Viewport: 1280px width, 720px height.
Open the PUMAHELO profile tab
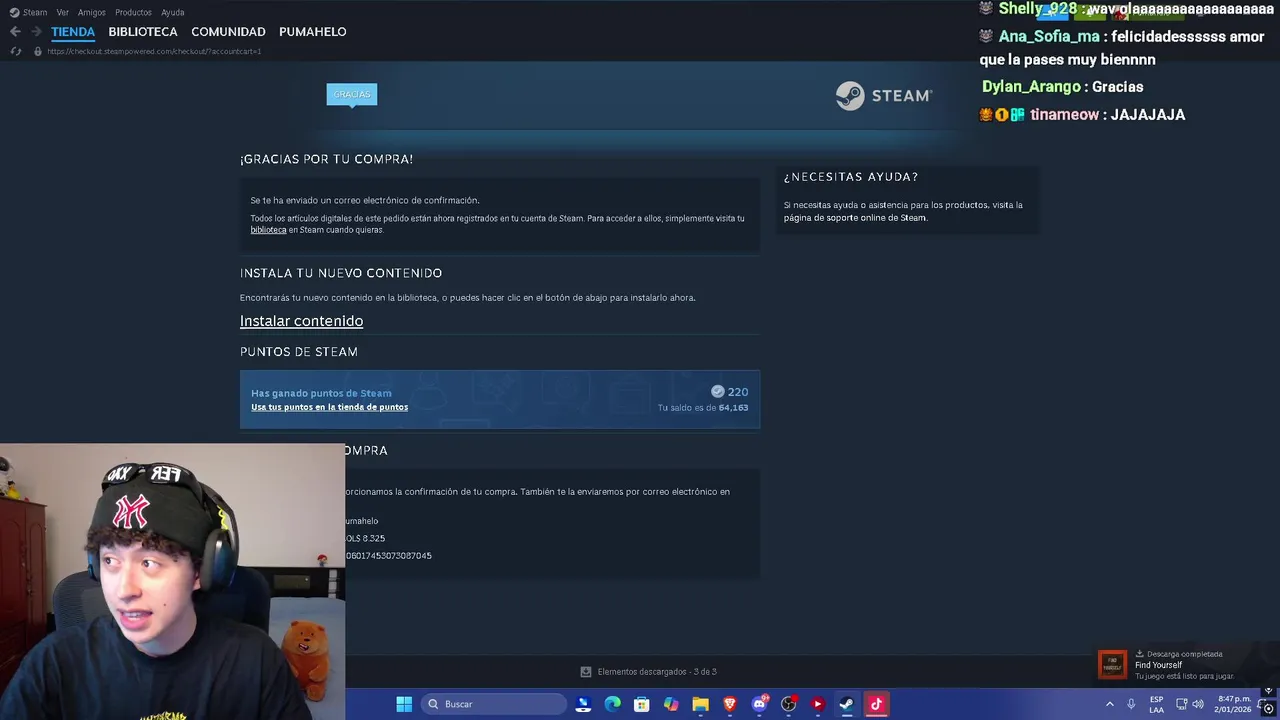313,32
